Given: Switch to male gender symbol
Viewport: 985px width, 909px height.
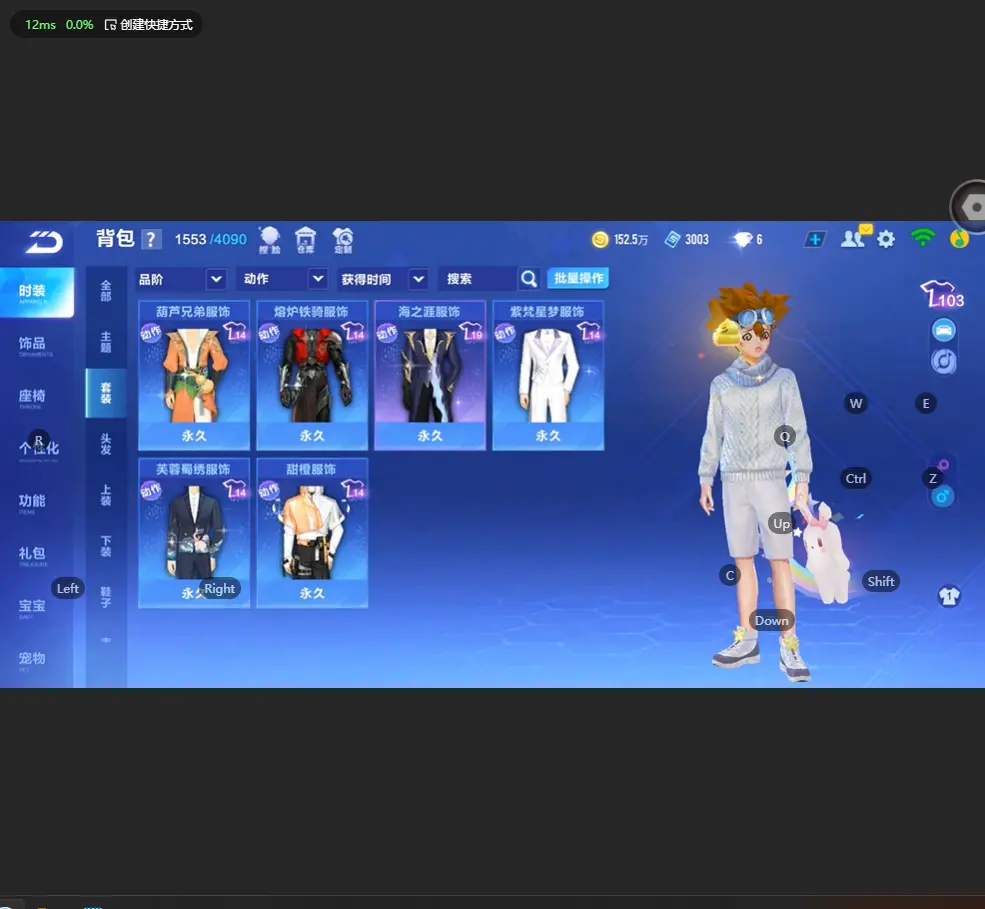Looking at the screenshot, I should coord(942,498).
